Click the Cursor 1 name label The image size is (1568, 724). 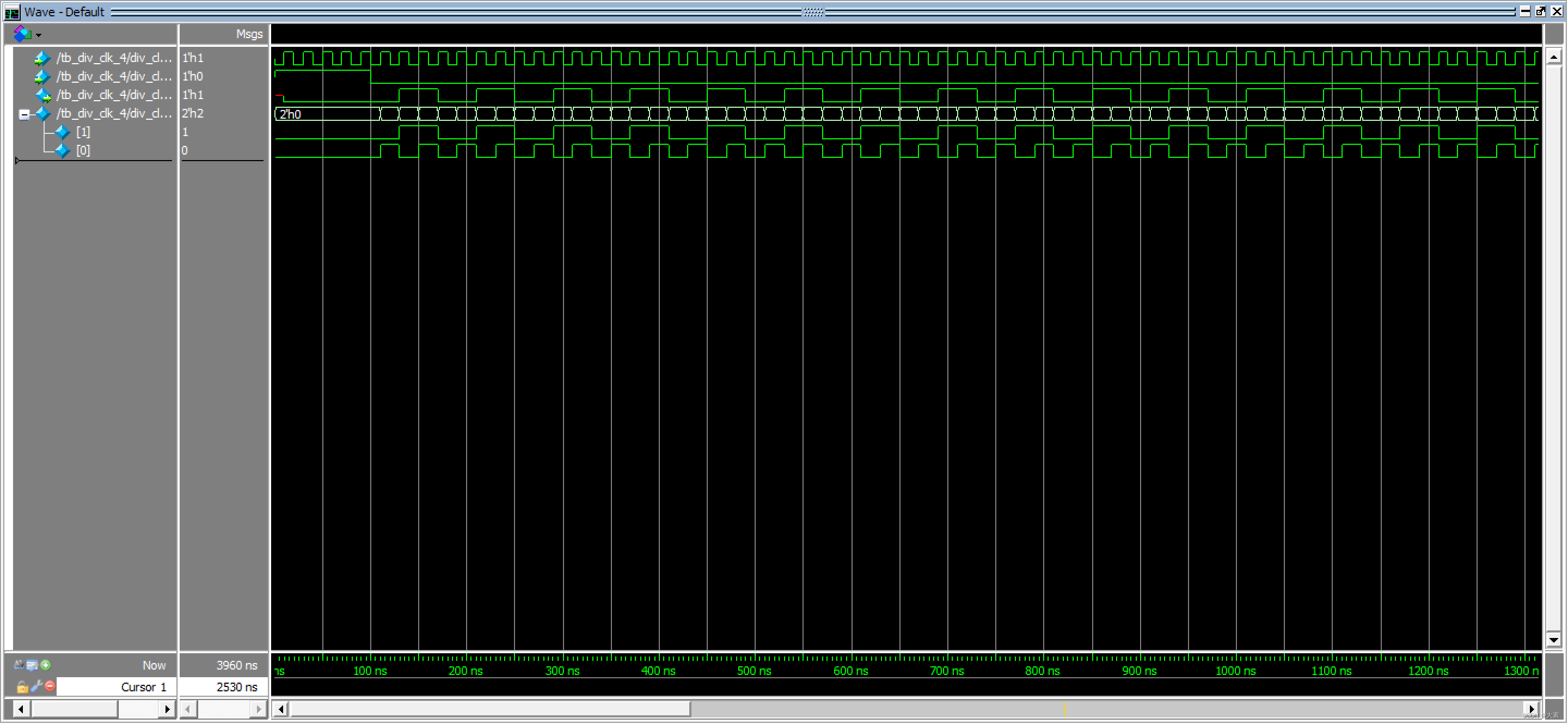pos(143,687)
